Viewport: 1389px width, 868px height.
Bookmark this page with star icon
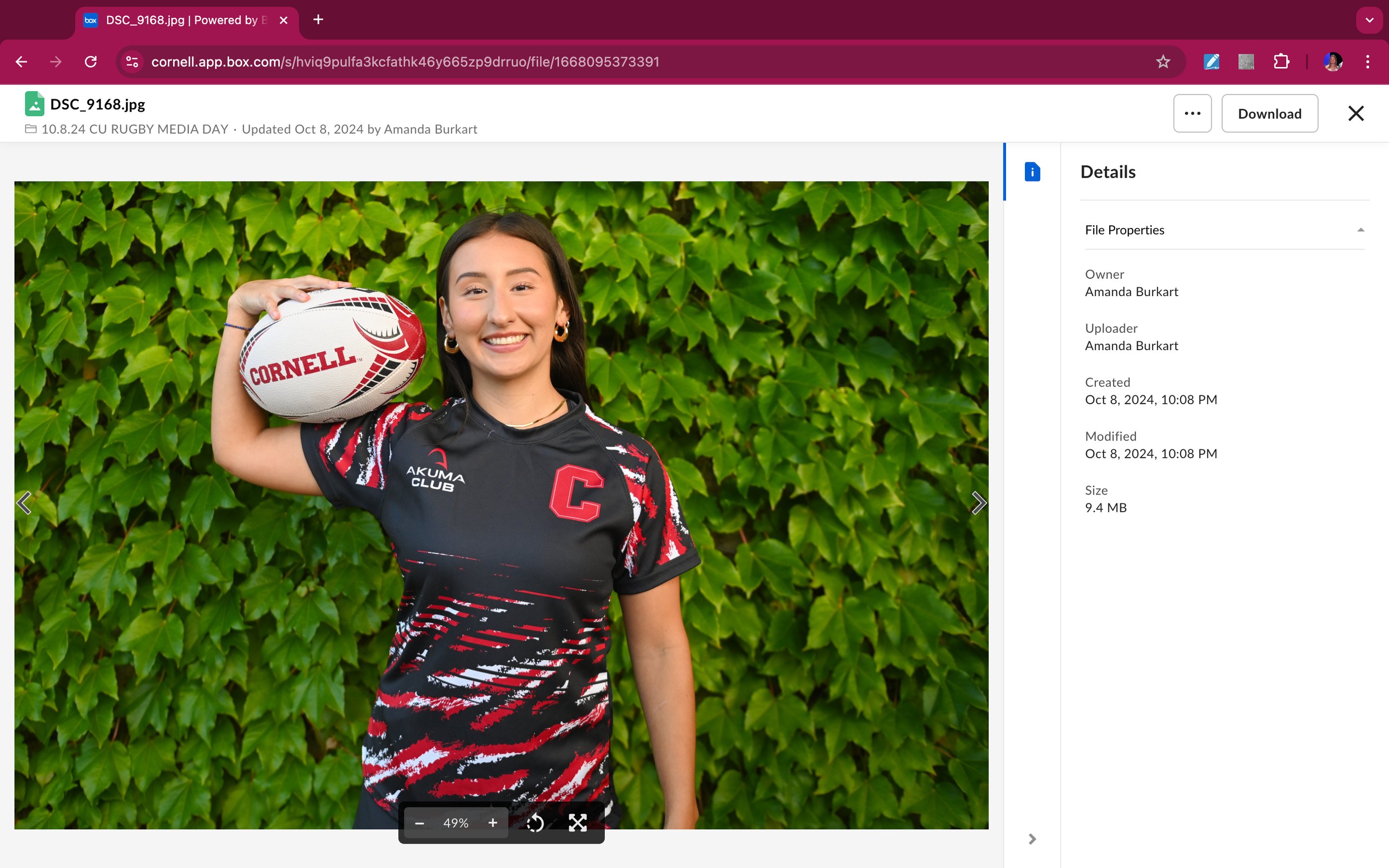pos(1163,62)
